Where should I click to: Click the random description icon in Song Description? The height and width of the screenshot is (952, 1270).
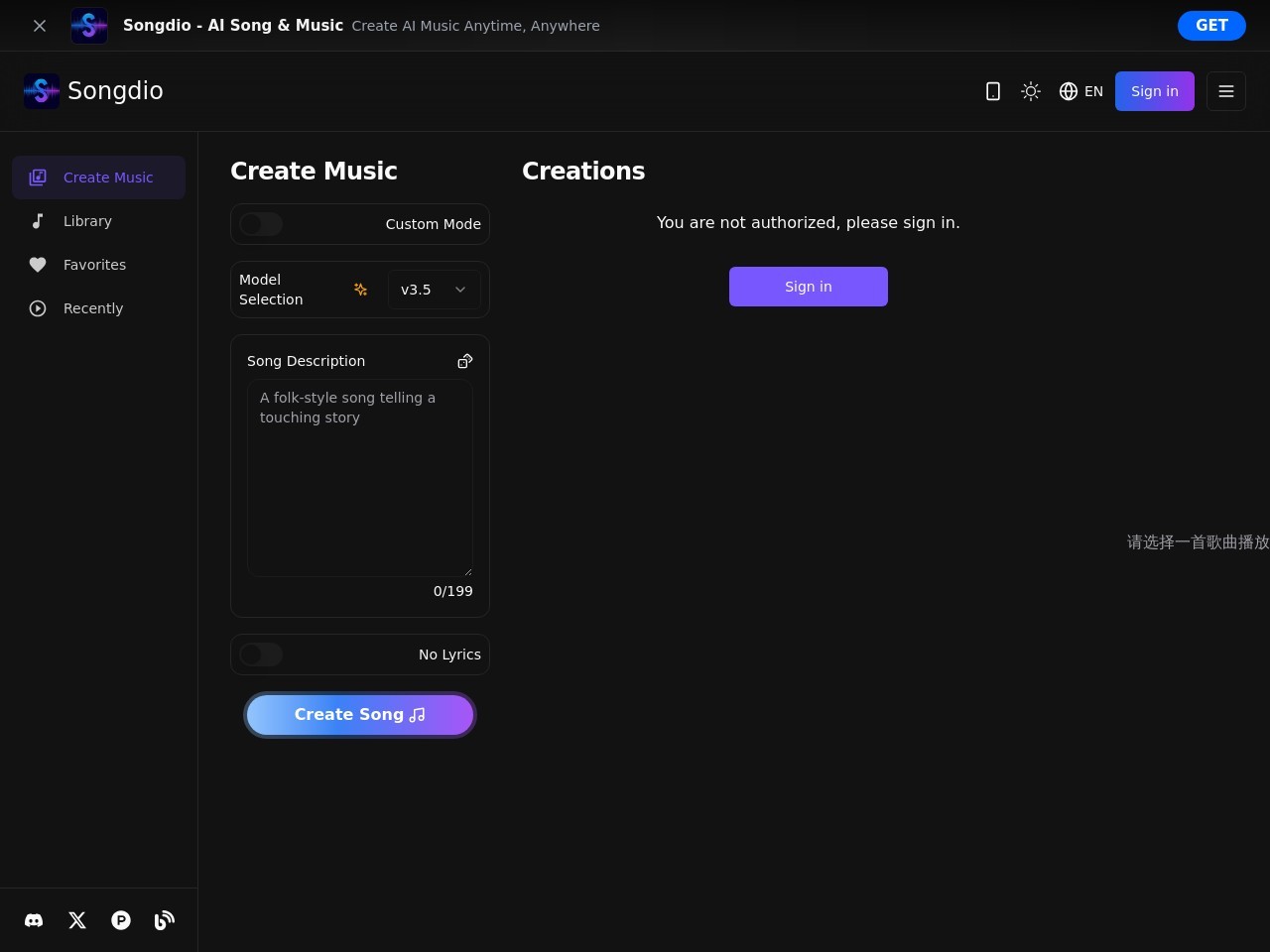pos(464,361)
